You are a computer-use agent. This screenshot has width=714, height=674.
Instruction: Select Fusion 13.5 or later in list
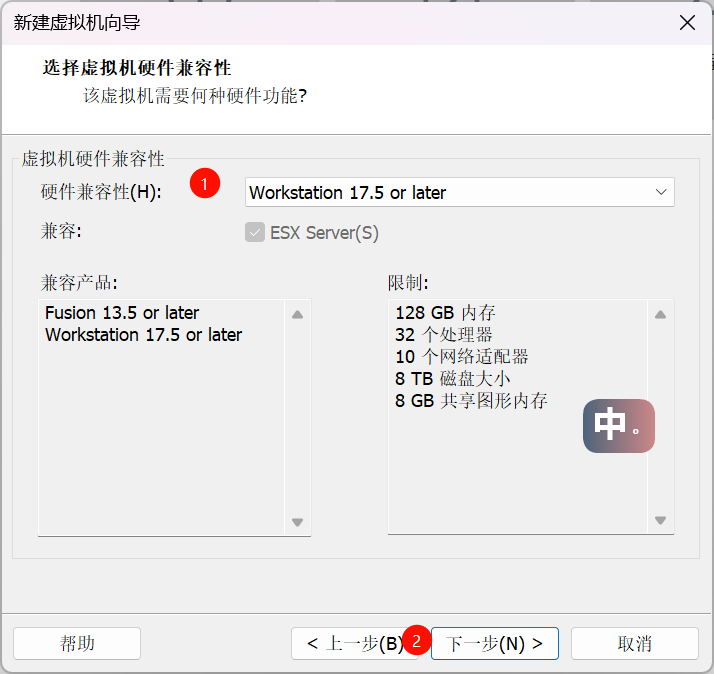(x=122, y=313)
